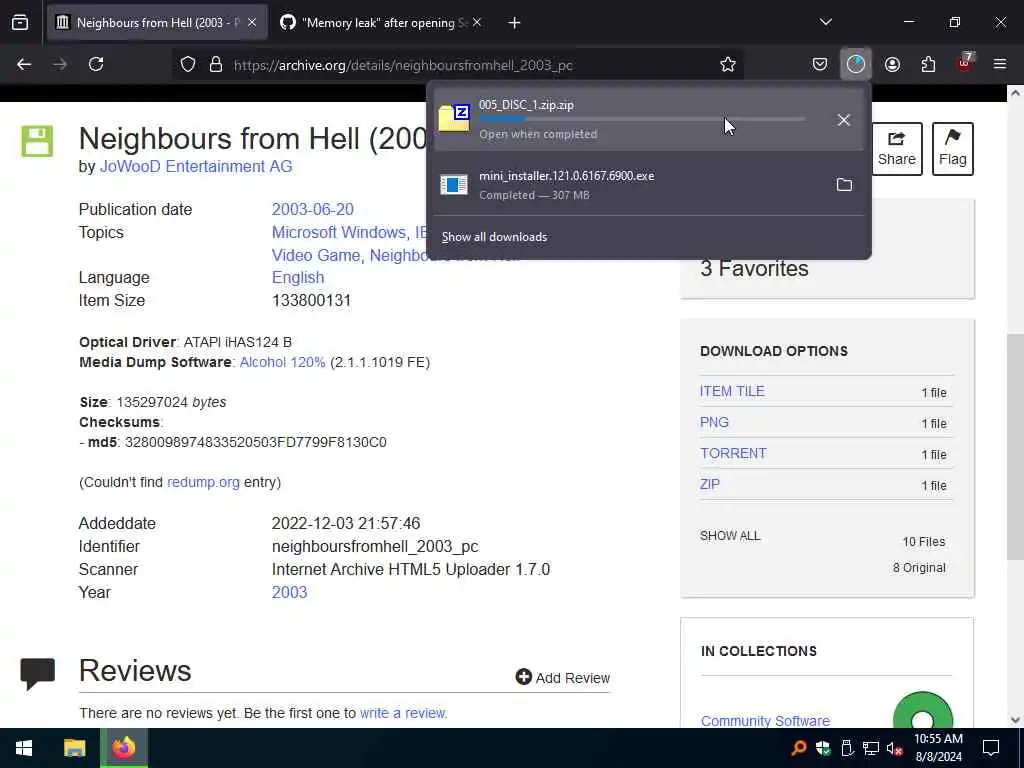The height and width of the screenshot is (768, 1024).
Task: Bookmark this page with the star icon
Action: click(x=728, y=65)
